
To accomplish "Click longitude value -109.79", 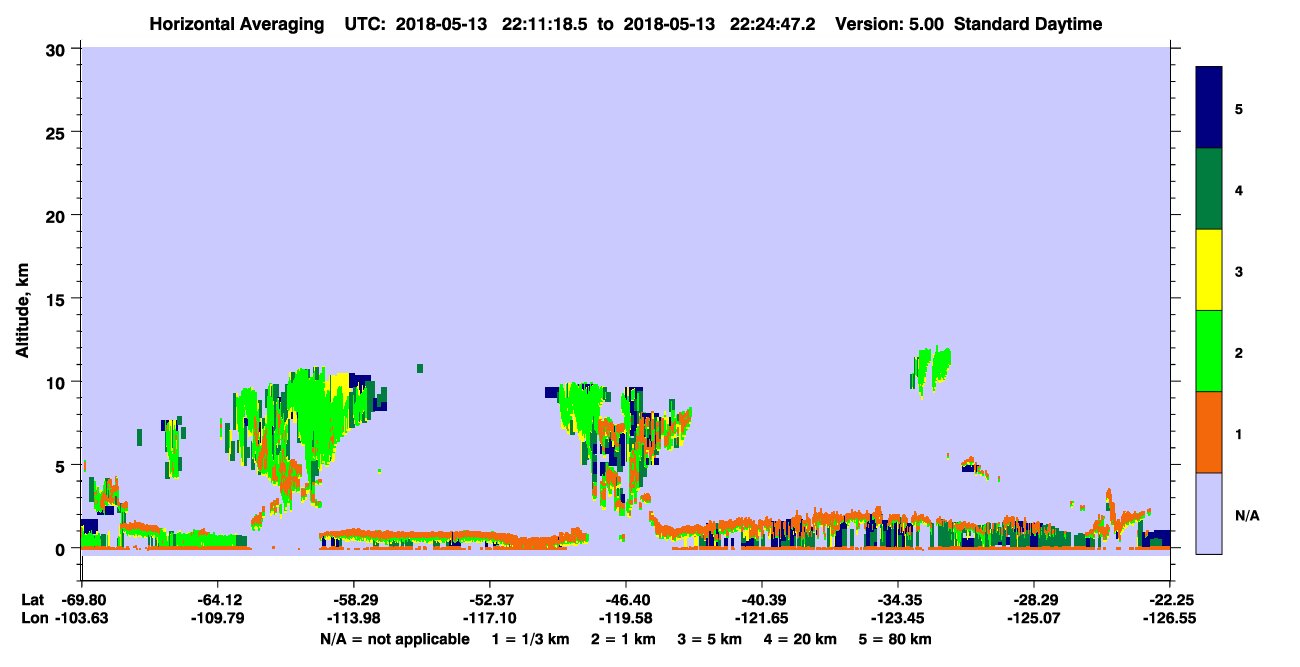I will (217, 618).
